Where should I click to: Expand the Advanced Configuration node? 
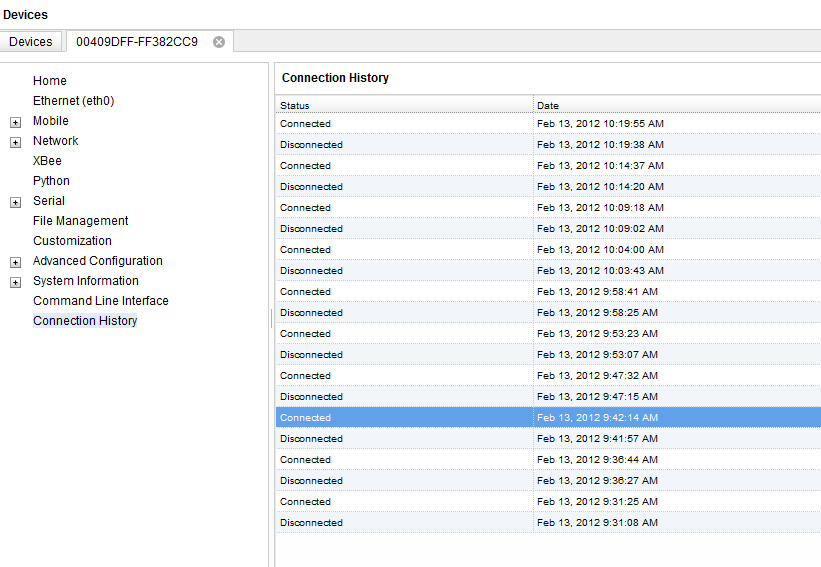15,262
